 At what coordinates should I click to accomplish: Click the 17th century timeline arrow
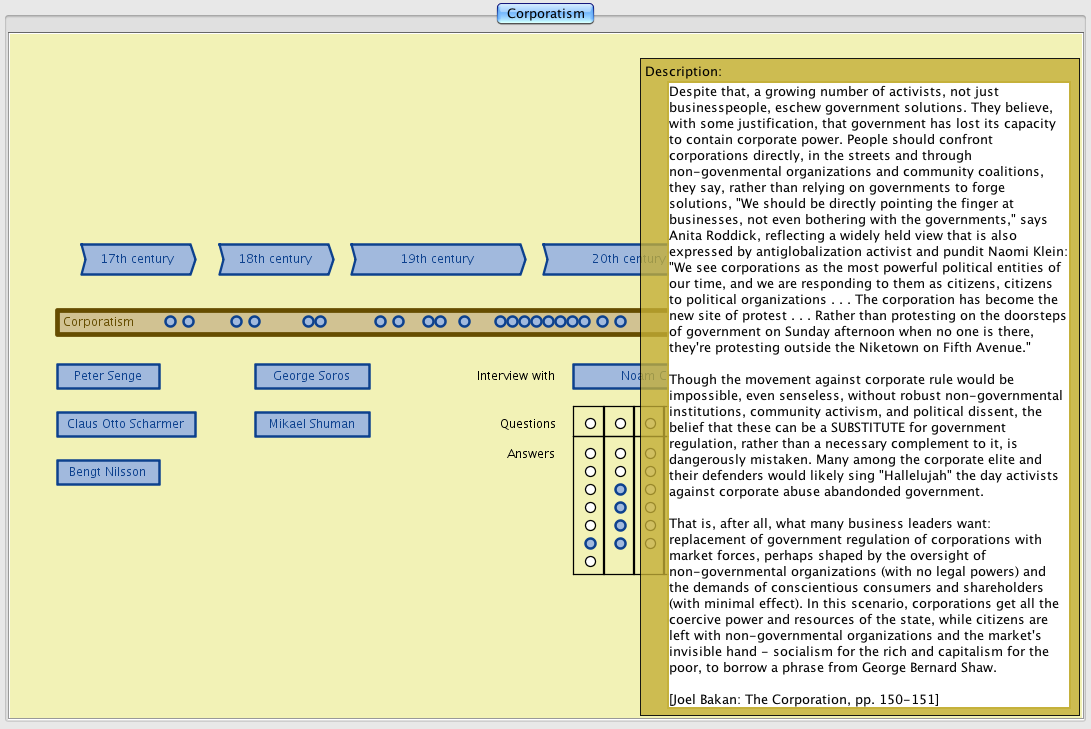[137, 259]
